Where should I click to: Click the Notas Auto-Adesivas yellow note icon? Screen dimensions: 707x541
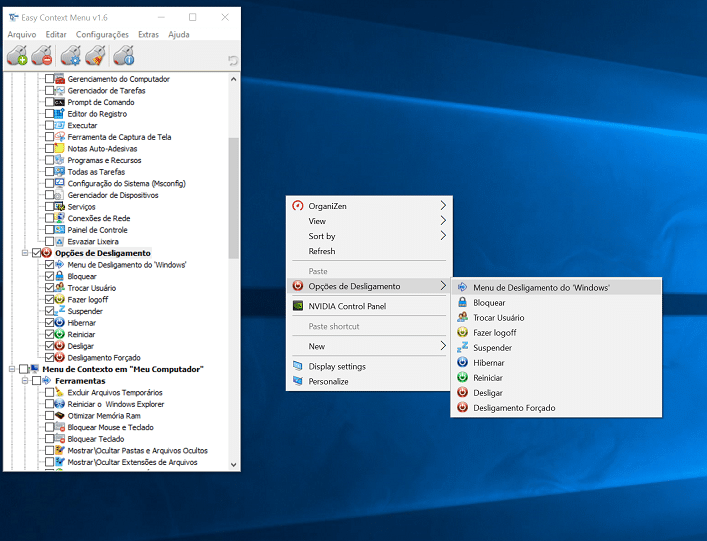60,148
